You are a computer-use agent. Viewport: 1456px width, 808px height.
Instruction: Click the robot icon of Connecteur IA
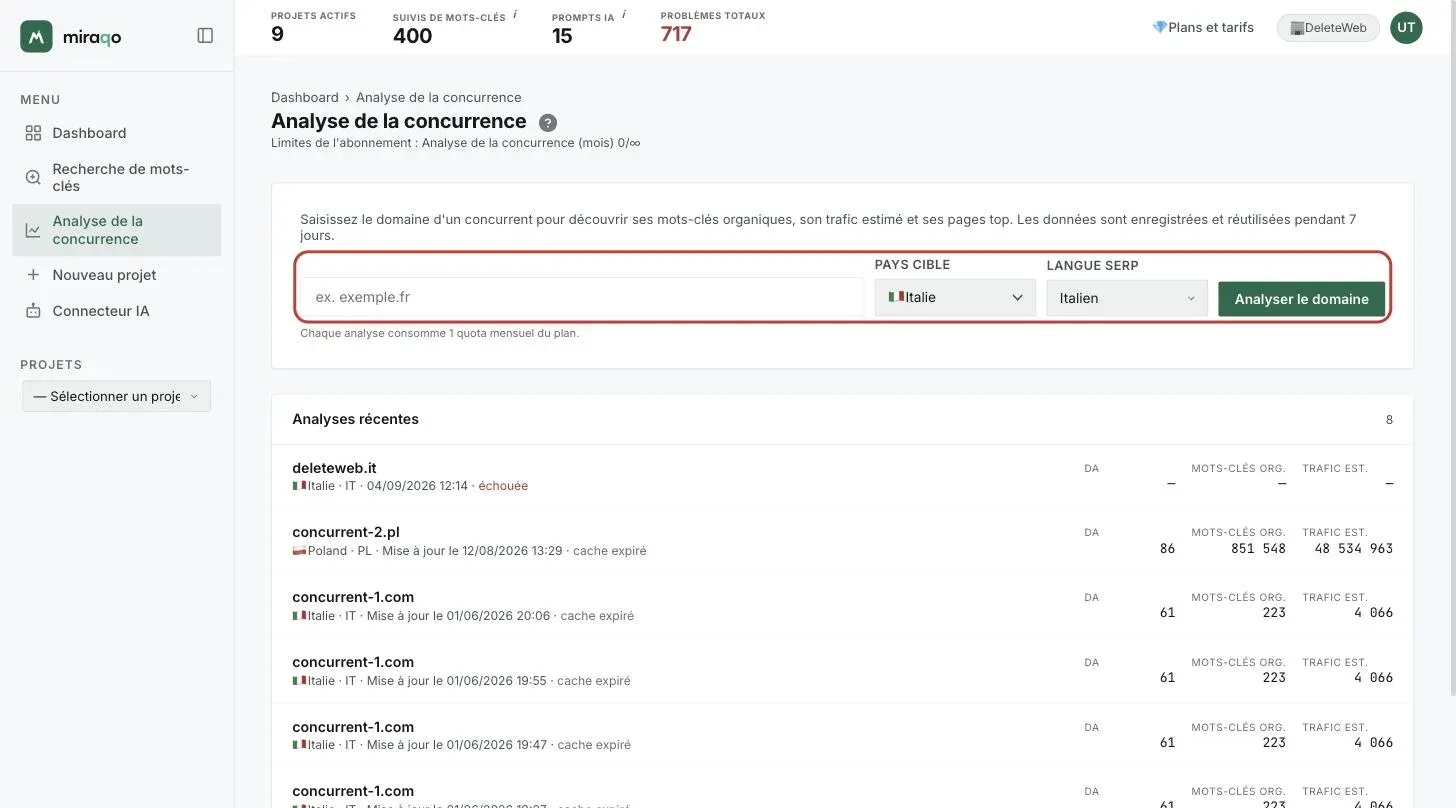pos(33,311)
